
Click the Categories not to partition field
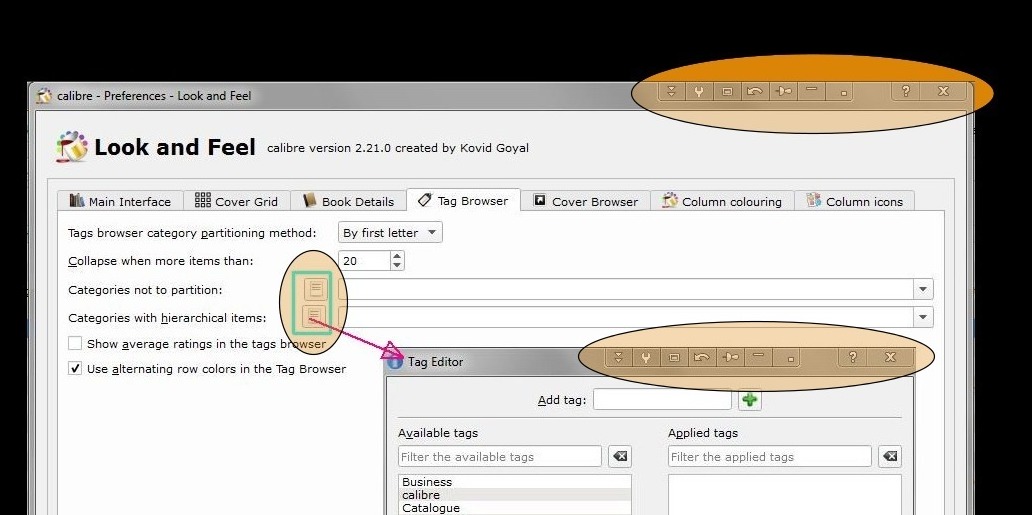point(626,288)
